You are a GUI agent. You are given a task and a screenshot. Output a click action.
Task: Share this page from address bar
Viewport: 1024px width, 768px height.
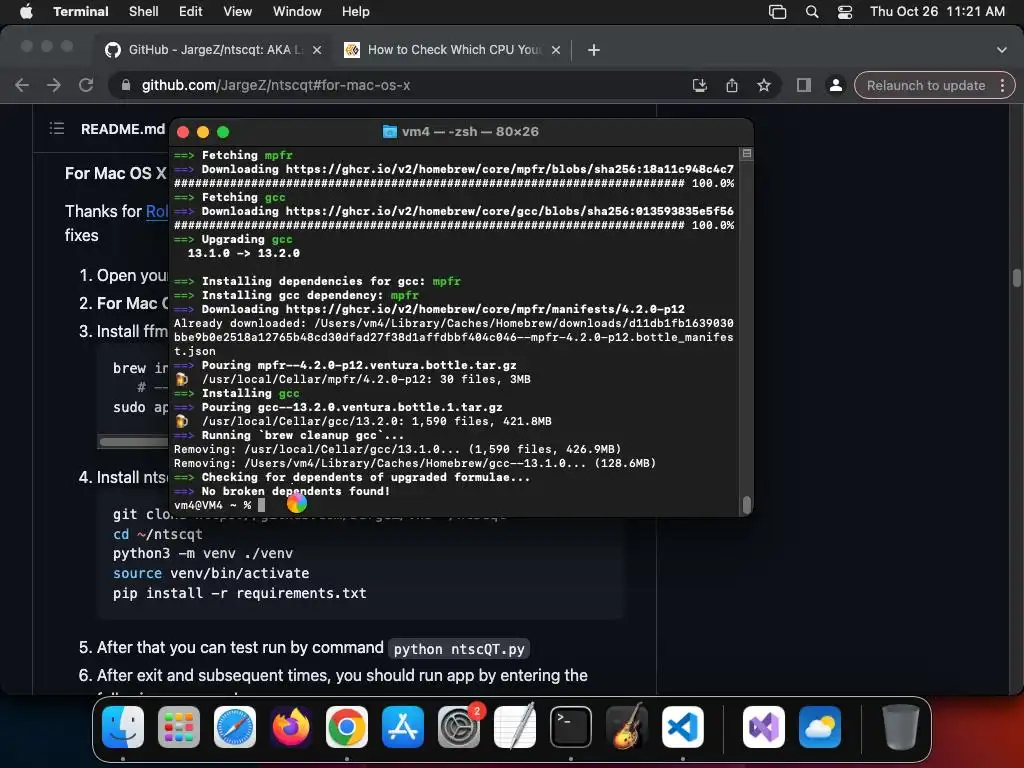(x=731, y=85)
